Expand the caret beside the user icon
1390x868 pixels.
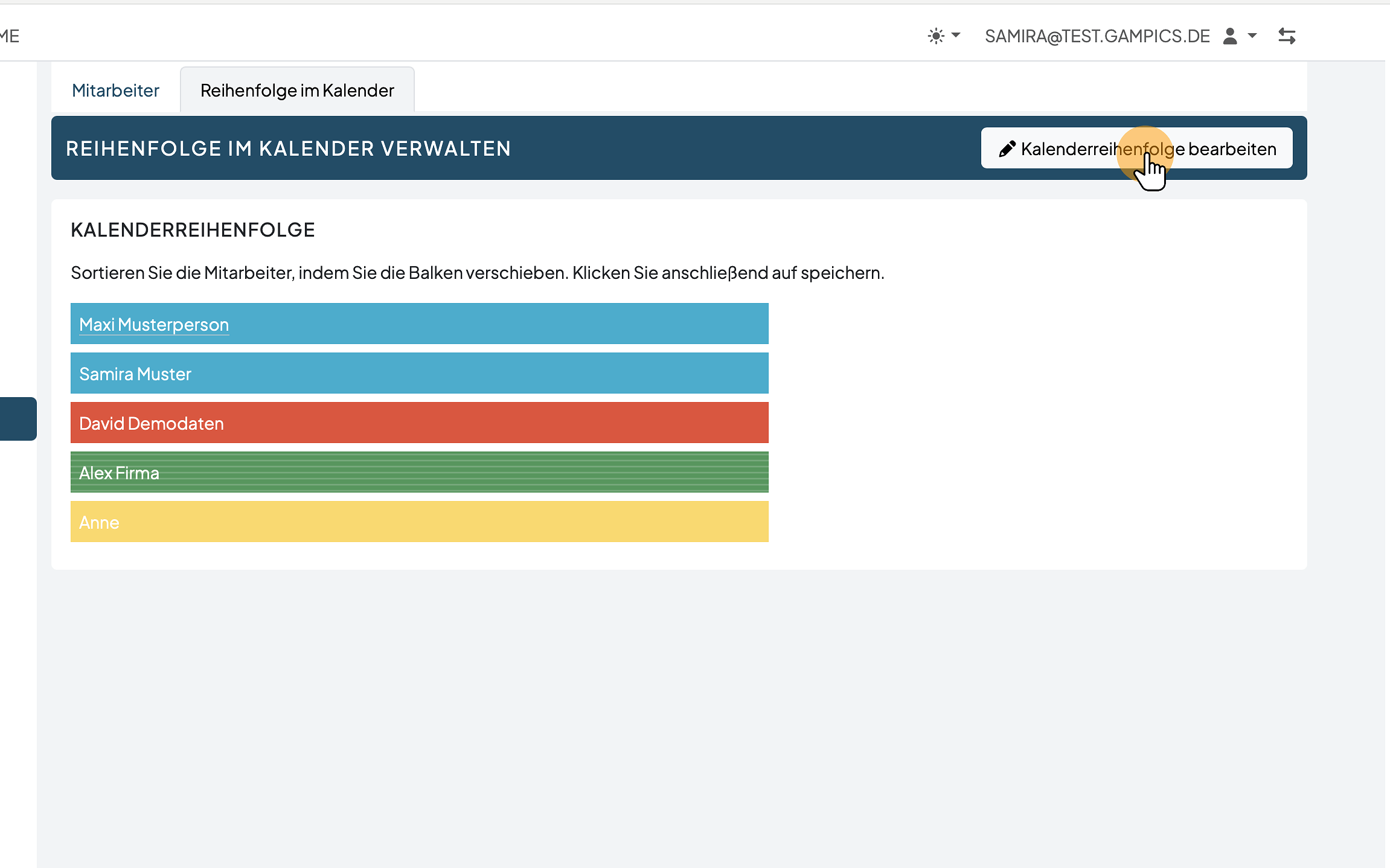tap(1252, 36)
